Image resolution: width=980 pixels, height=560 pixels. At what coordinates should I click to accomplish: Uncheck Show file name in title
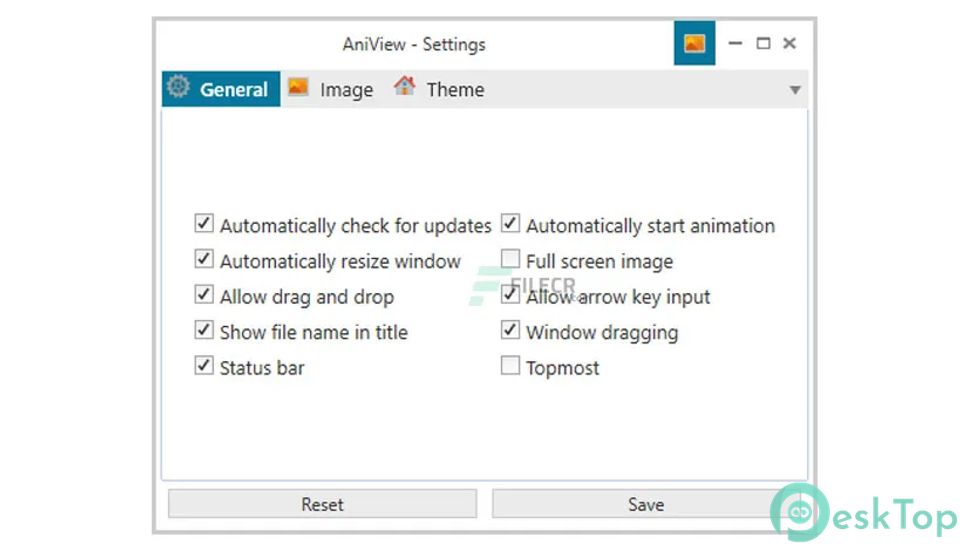(x=204, y=330)
